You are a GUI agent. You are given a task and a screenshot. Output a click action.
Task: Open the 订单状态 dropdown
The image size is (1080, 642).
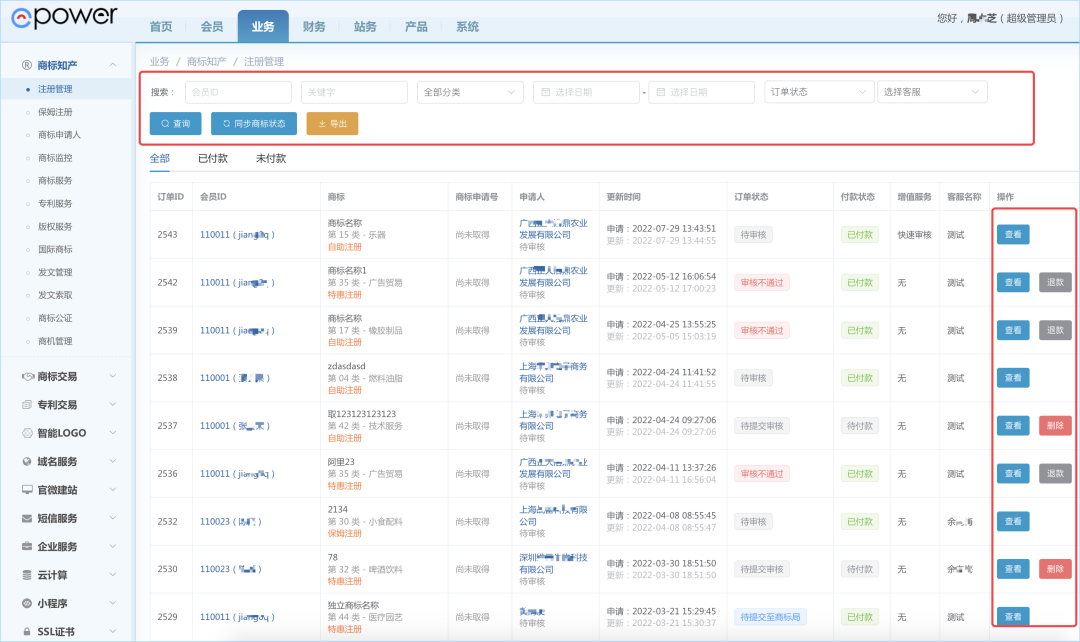[x=819, y=92]
